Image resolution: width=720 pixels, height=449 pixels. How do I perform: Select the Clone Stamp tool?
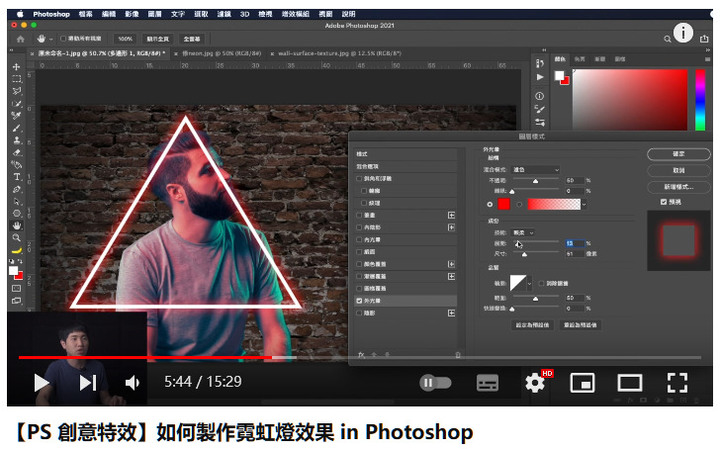point(17,140)
